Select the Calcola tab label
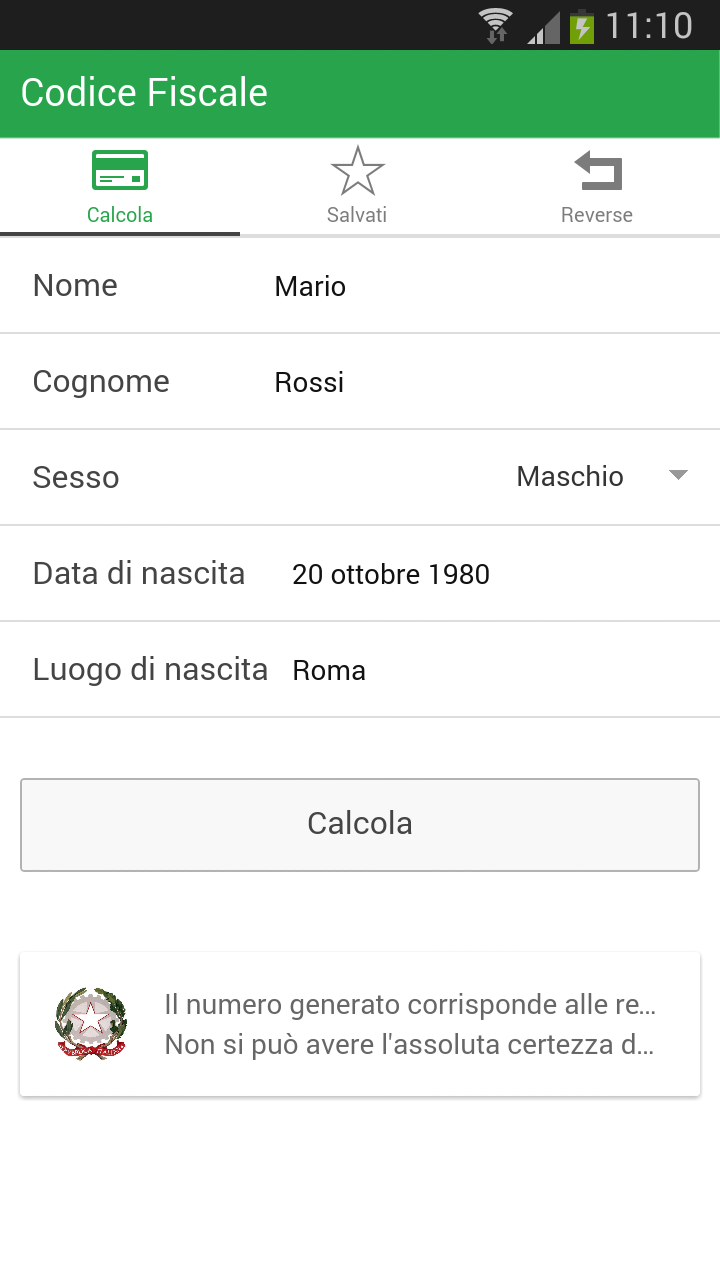The height and width of the screenshot is (1280, 720). click(120, 215)
